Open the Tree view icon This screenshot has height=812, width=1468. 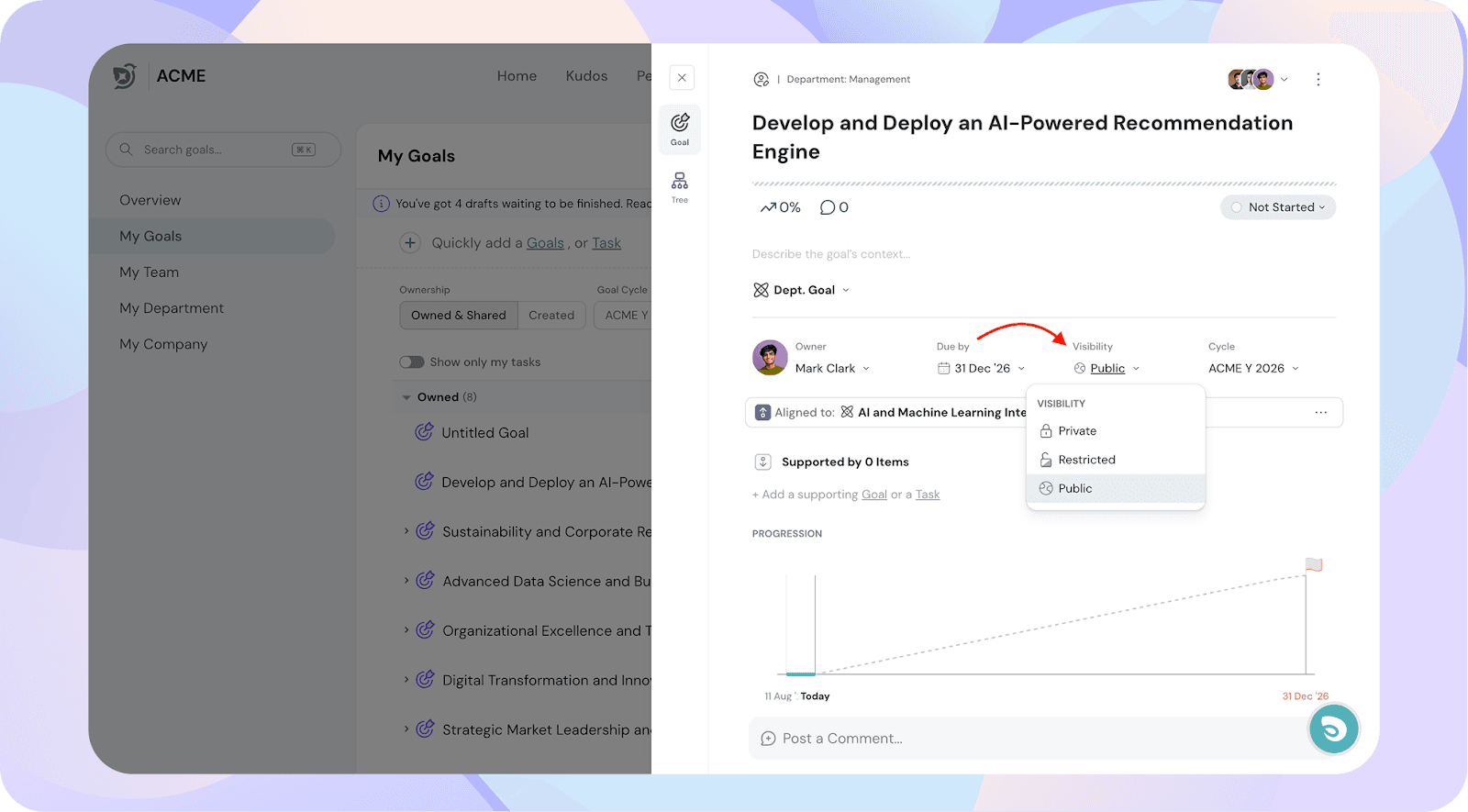pyautogui.click(x=680, y=186)
